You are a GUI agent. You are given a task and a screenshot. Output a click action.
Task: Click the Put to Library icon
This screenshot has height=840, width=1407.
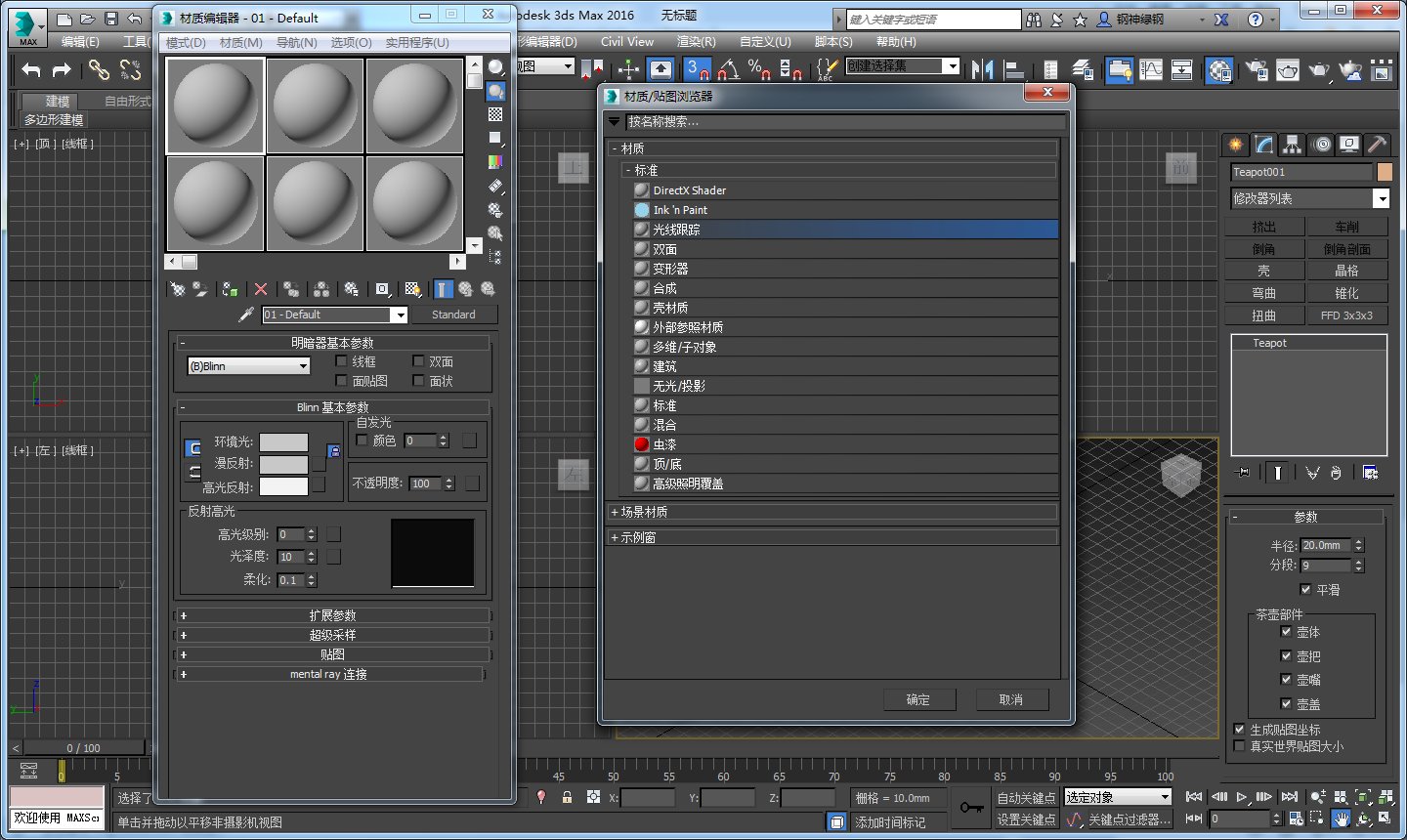pyautogui.click(x=352, y=289)
